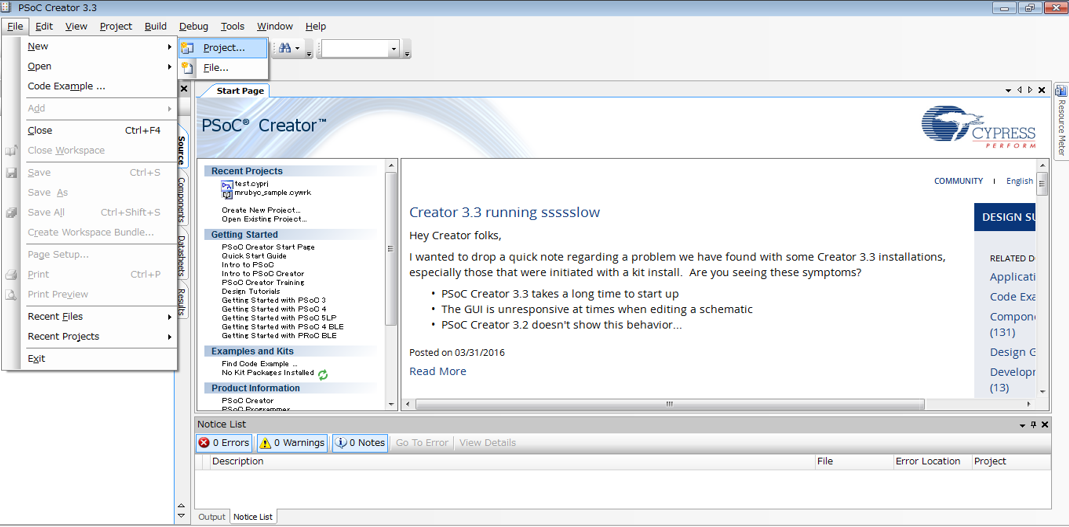Open the Tools menu
The width and height of the screenshot is (1069, 527).
pyautogui.click(x=232, y=27)
